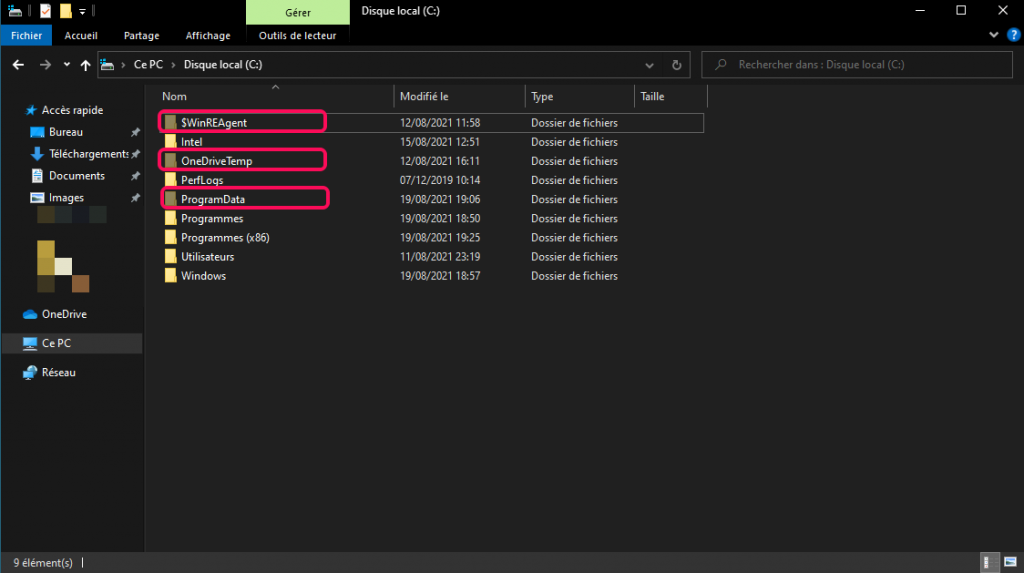
Task: Switch to the Affichage ribbon tab
Action: [208, 35]
